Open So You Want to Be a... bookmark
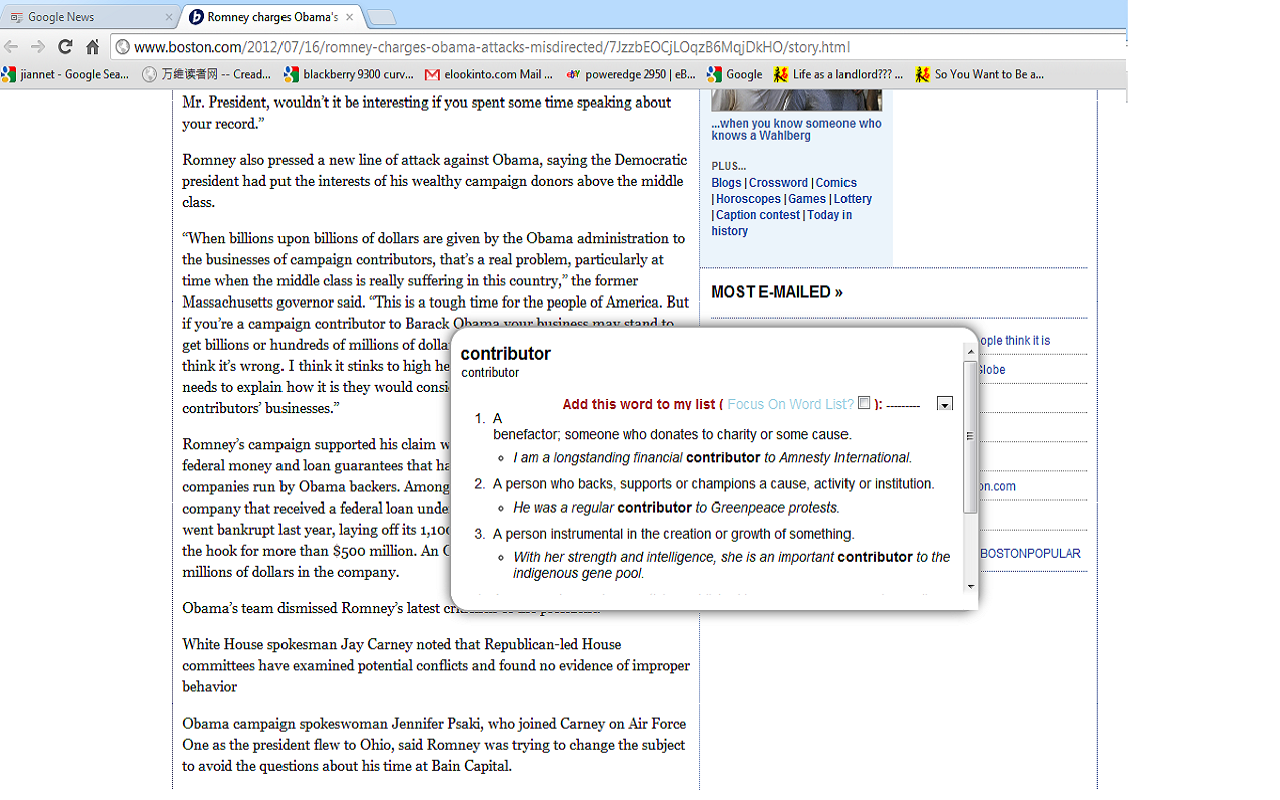 980,74
